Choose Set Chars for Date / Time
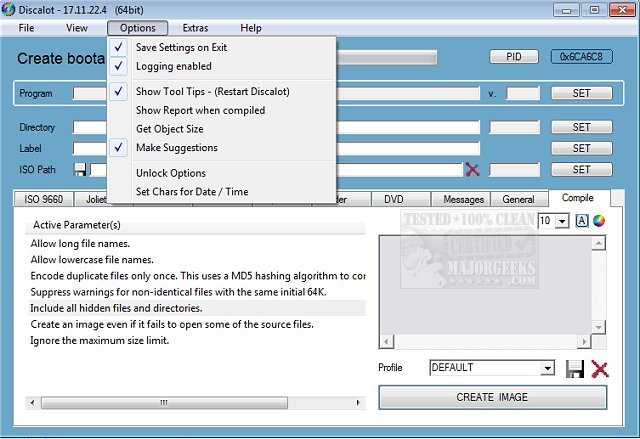 coord(222,192)
